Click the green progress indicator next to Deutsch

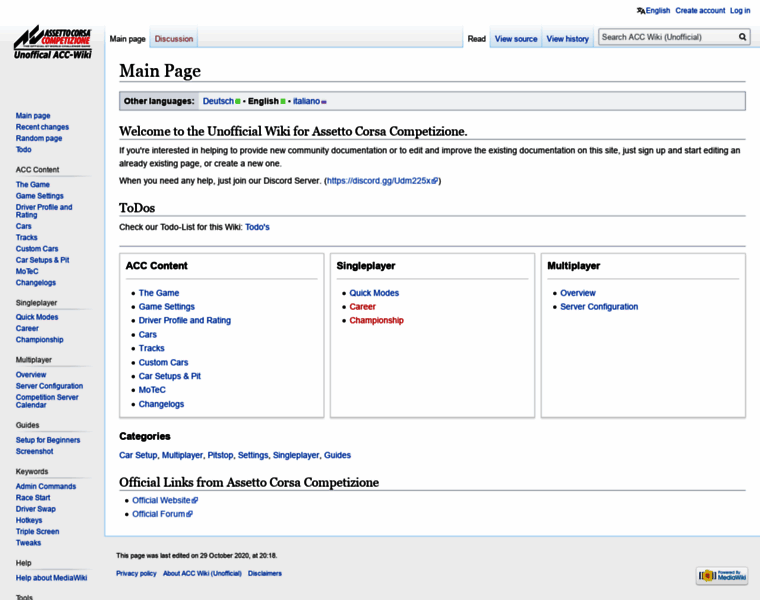click(x=238, y=102)
